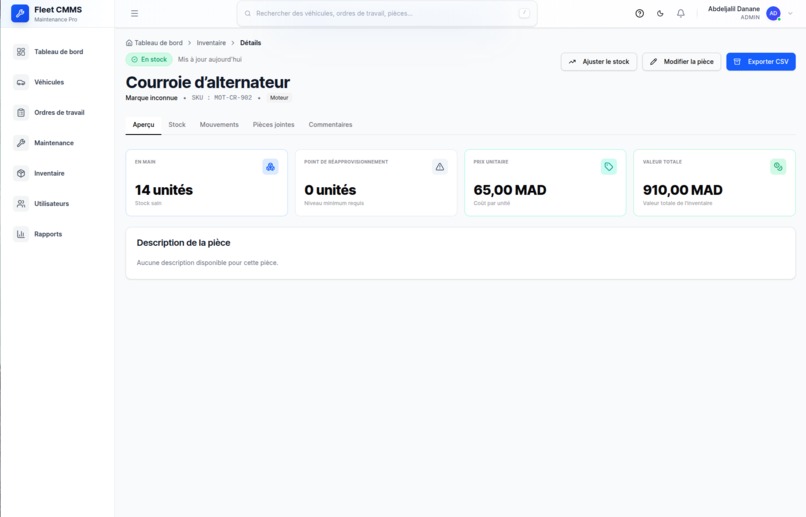Image resolution: width=806 pixels, height=517 pixels.
Task: Click the AD user avatar
Action: (773, 13)
